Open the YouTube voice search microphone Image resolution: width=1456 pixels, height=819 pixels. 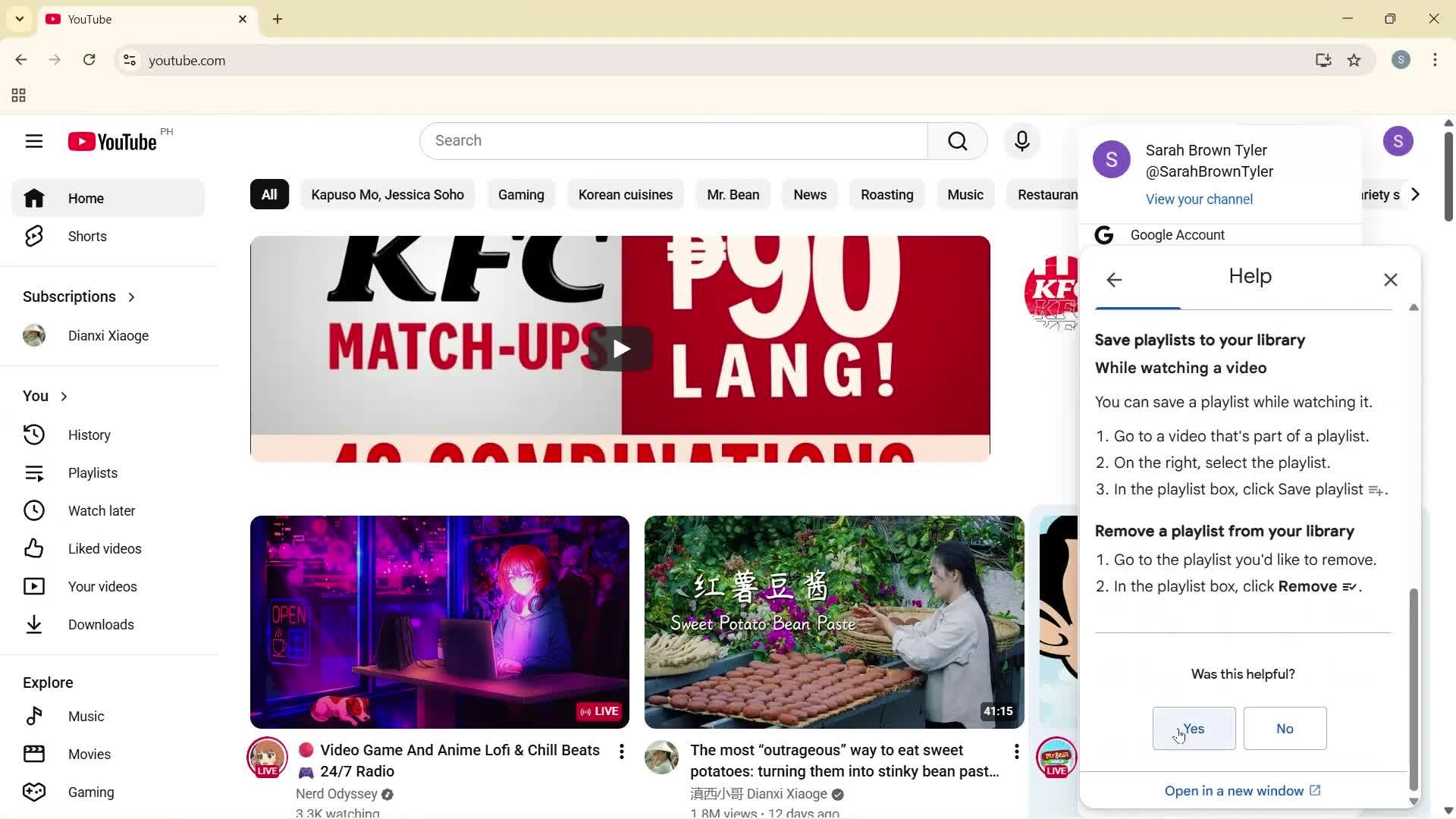(x=1021, y=140)
